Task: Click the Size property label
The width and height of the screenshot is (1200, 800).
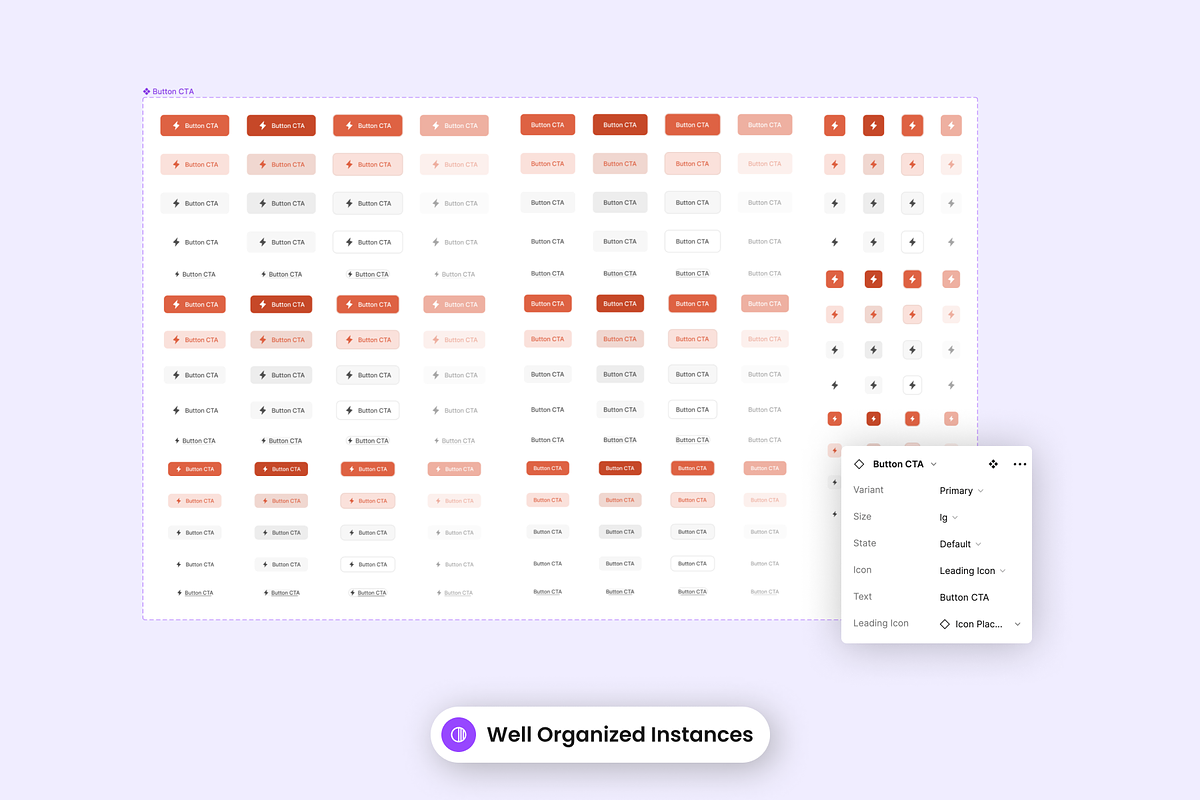Action: (862, 517)
